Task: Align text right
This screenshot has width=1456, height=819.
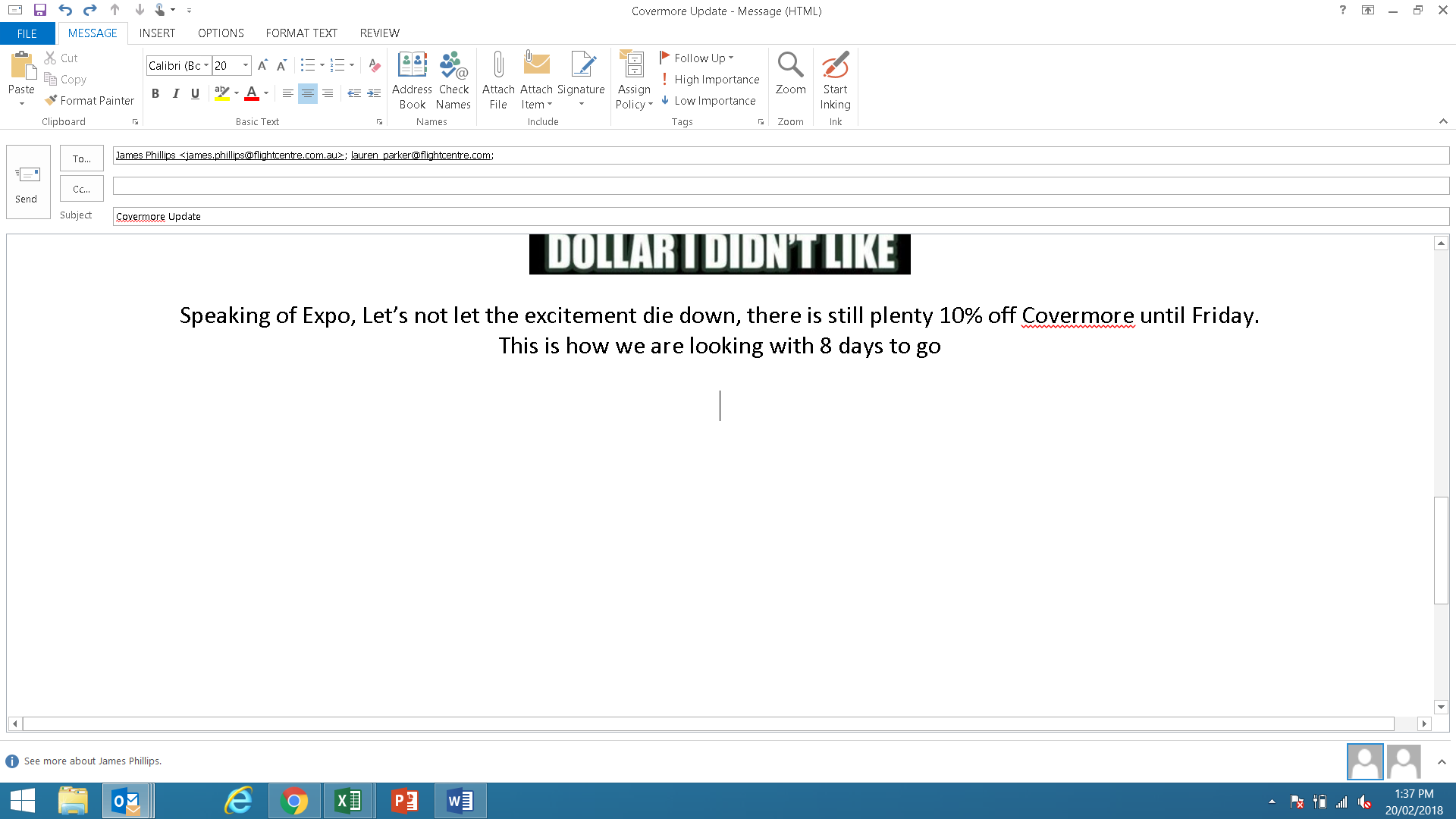Action: point(327,93)
